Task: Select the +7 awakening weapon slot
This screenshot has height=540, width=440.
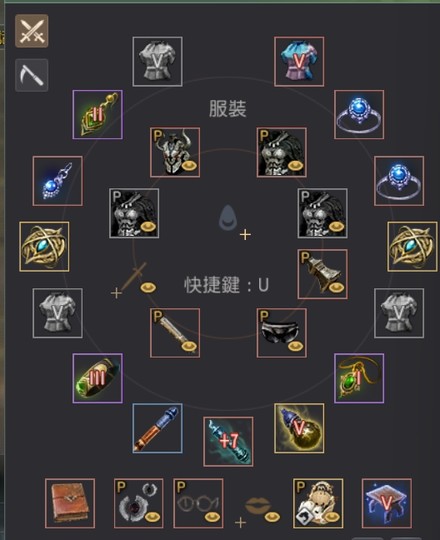Action: (x=228, y=442)
